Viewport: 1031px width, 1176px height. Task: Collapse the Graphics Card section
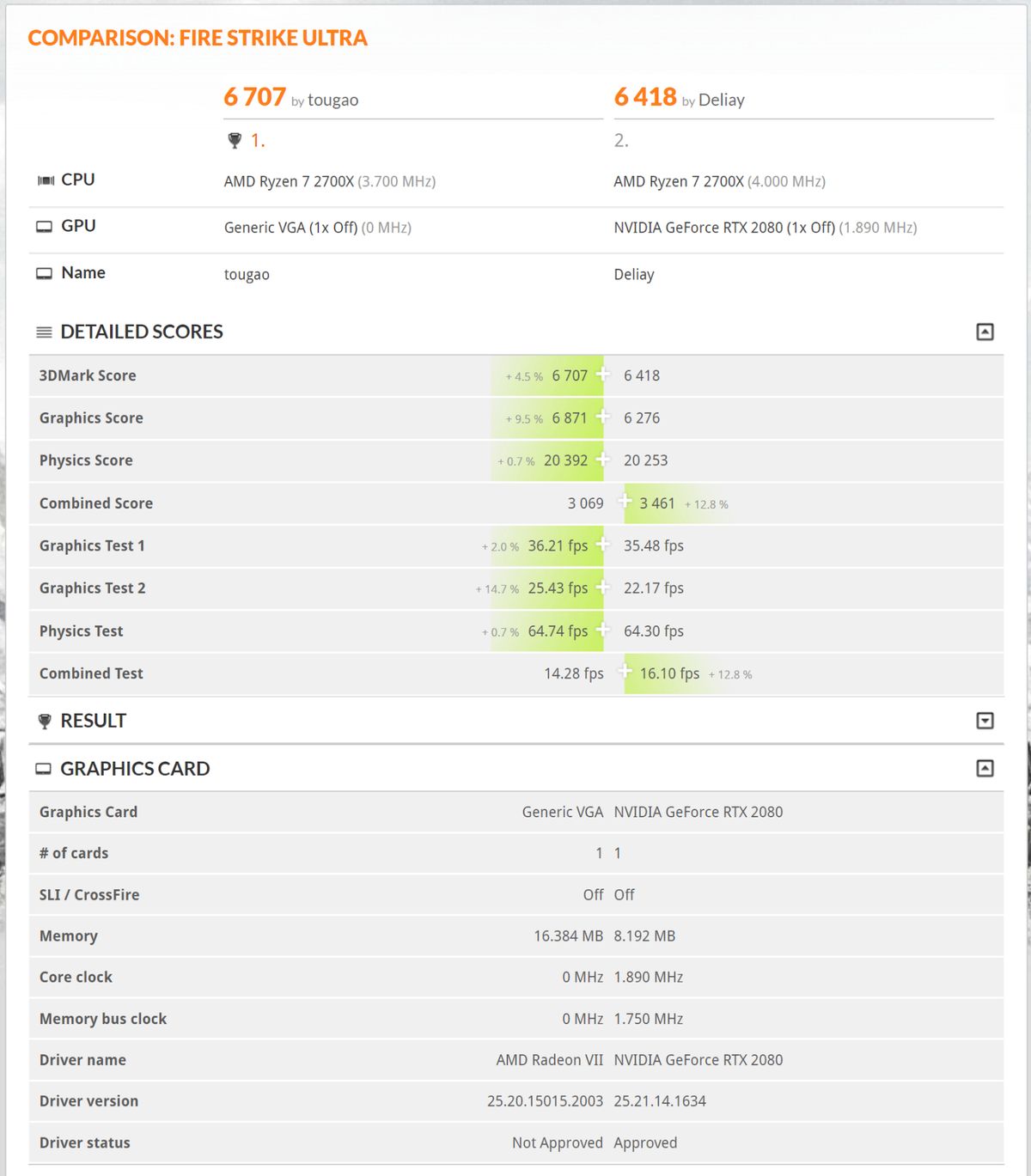click(985, 768)
